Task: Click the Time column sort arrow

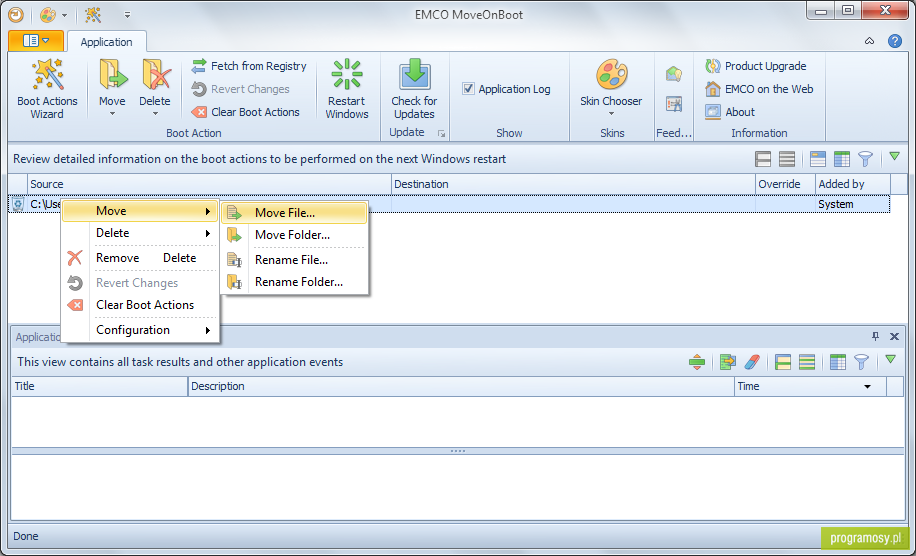Action: 868,387
